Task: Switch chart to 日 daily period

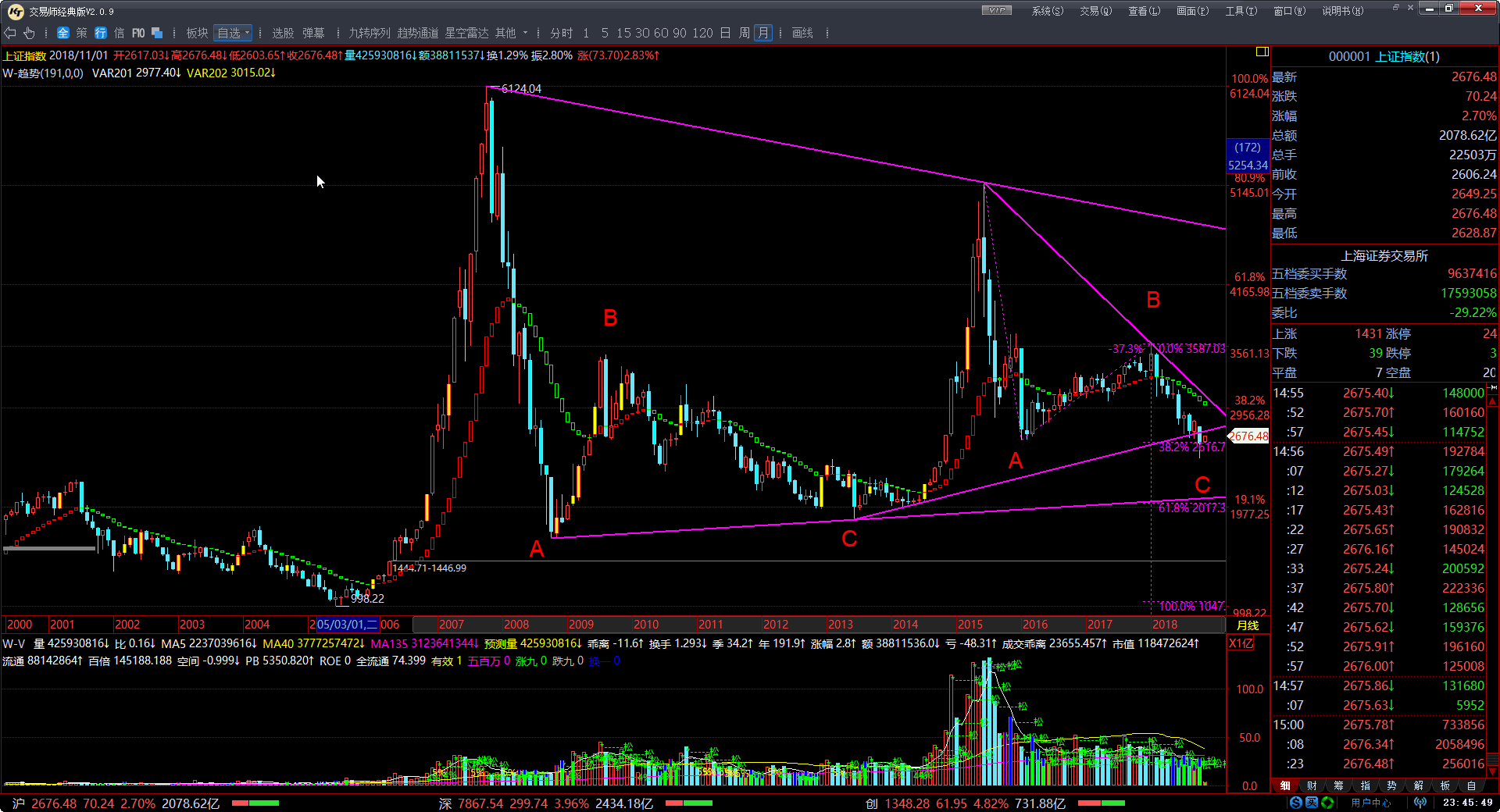Action: coord(725,33)
